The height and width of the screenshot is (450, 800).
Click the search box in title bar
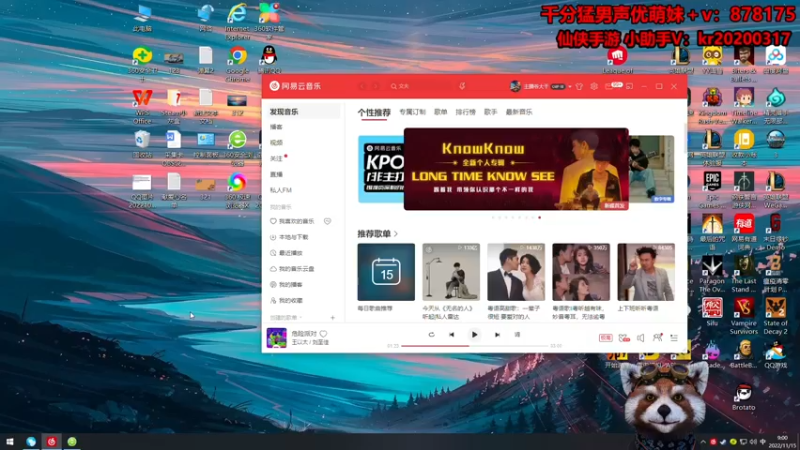point(421,86)
